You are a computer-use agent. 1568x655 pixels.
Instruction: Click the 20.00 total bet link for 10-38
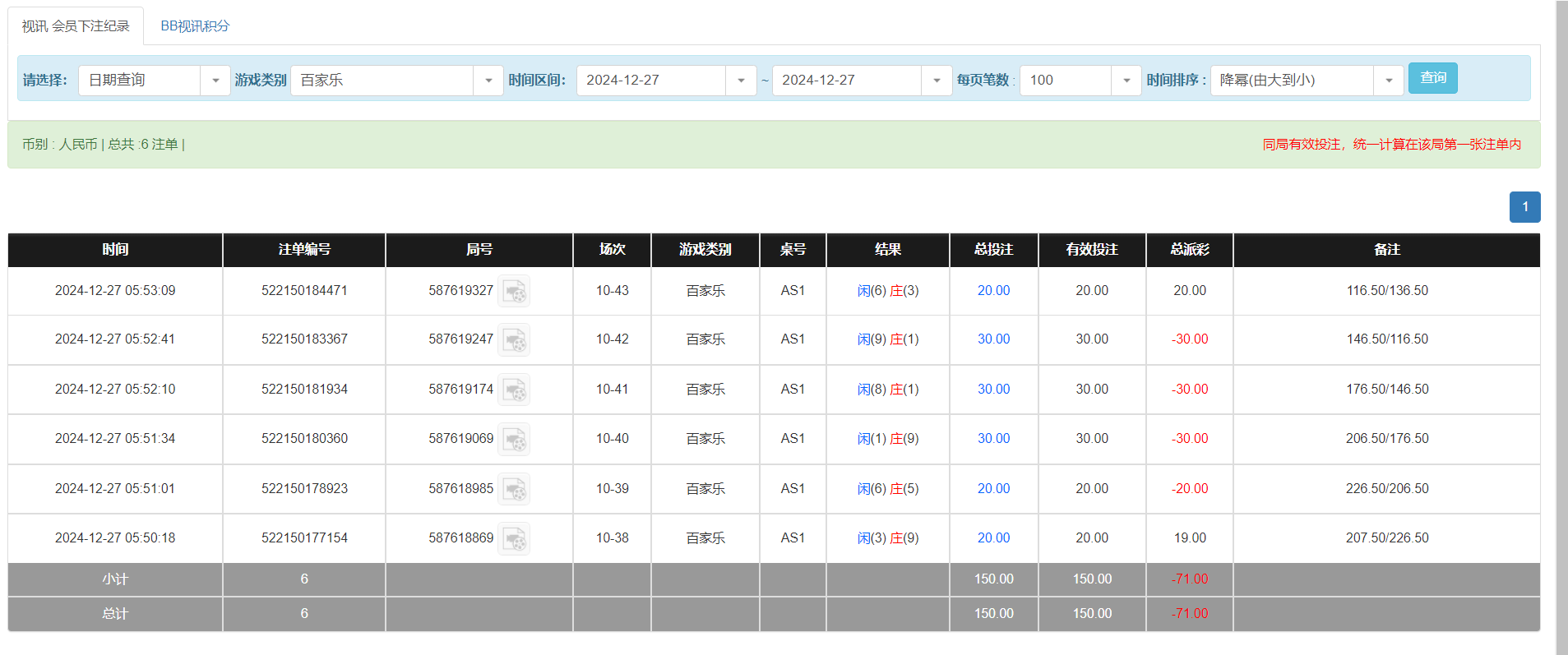click(x=993, y=538)
